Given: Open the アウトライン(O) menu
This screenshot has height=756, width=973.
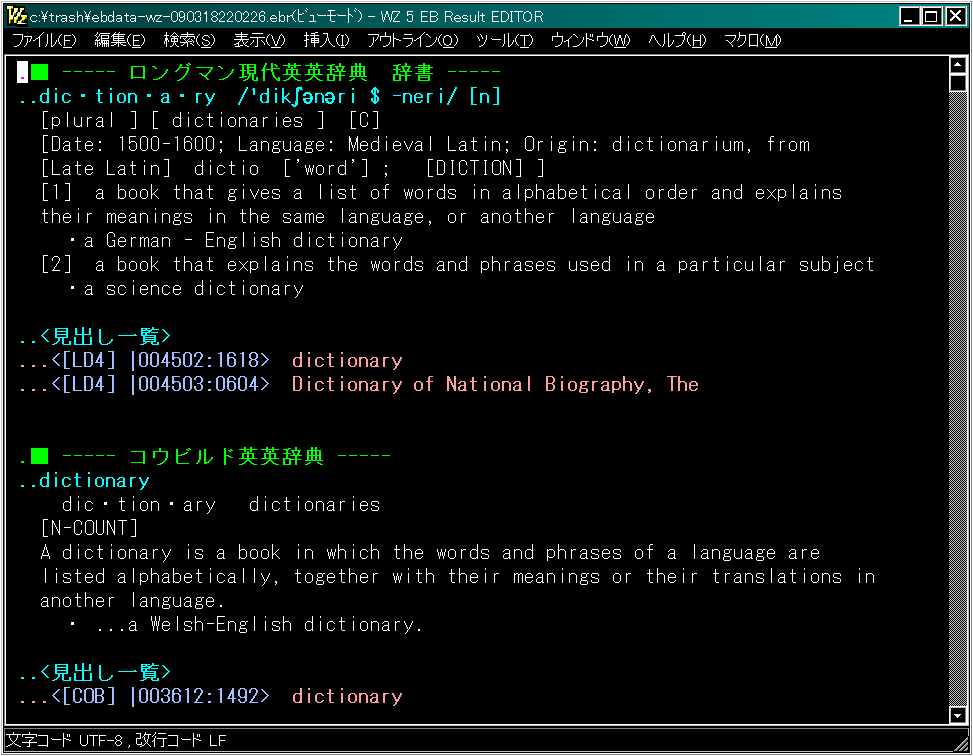Looking at the screenshot, I should [x=413, y=40].
